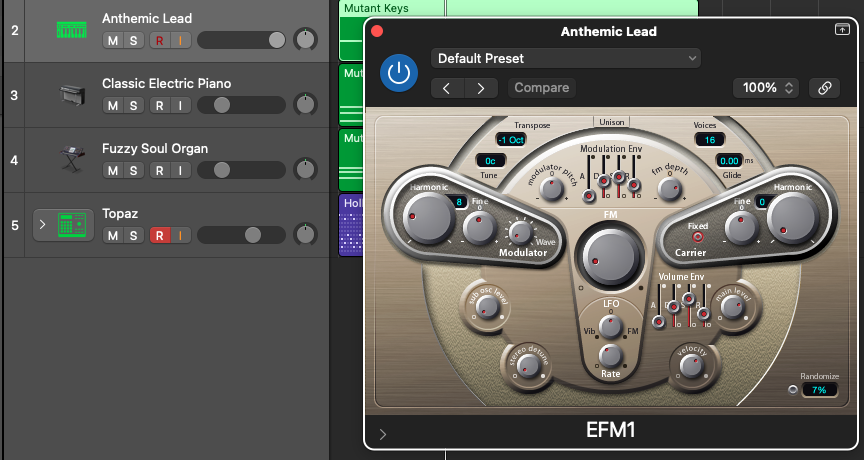This screenshot has height=460, width=864.
Task: Disable record on the Topaz track
Action: coord(160,235)
